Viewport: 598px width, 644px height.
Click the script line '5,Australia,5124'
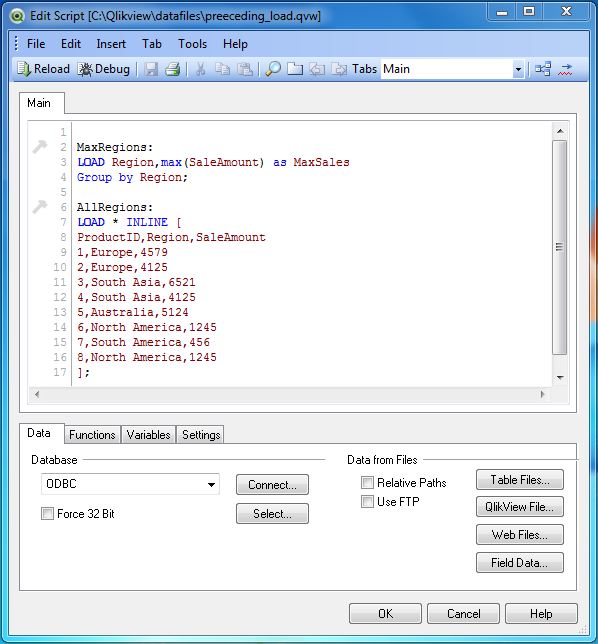pyautogui.click(x=133, y=312)
